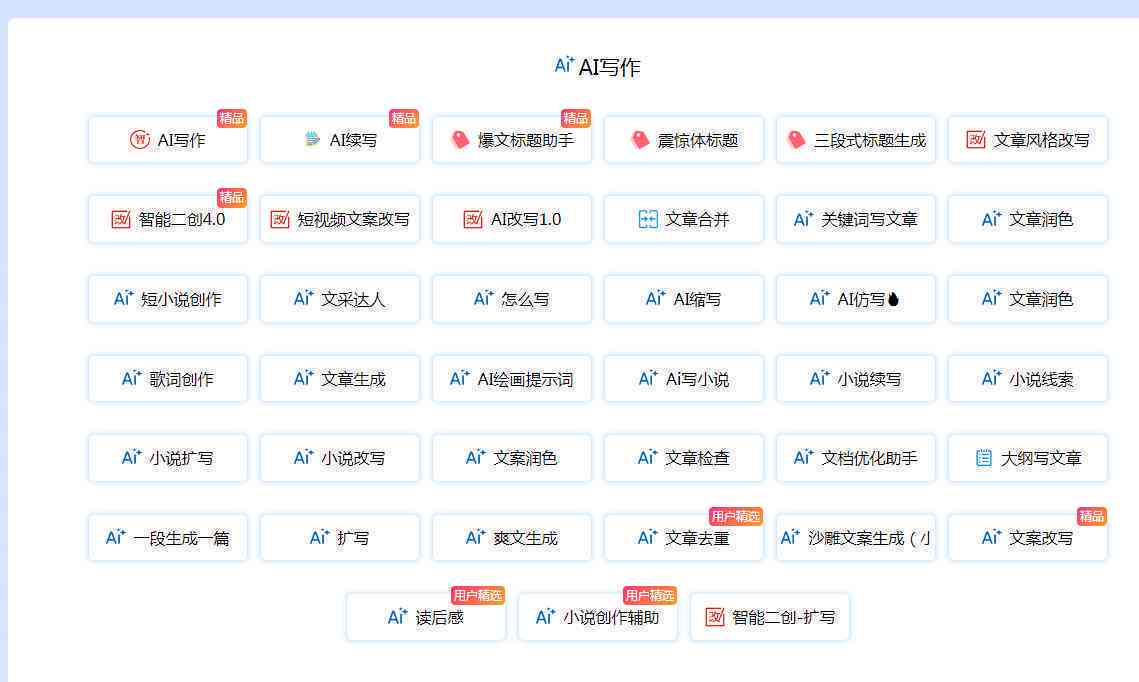Click the Ai icon beside 怎么写
Viewport: 1139px width, 682px height.
(483, 299)
